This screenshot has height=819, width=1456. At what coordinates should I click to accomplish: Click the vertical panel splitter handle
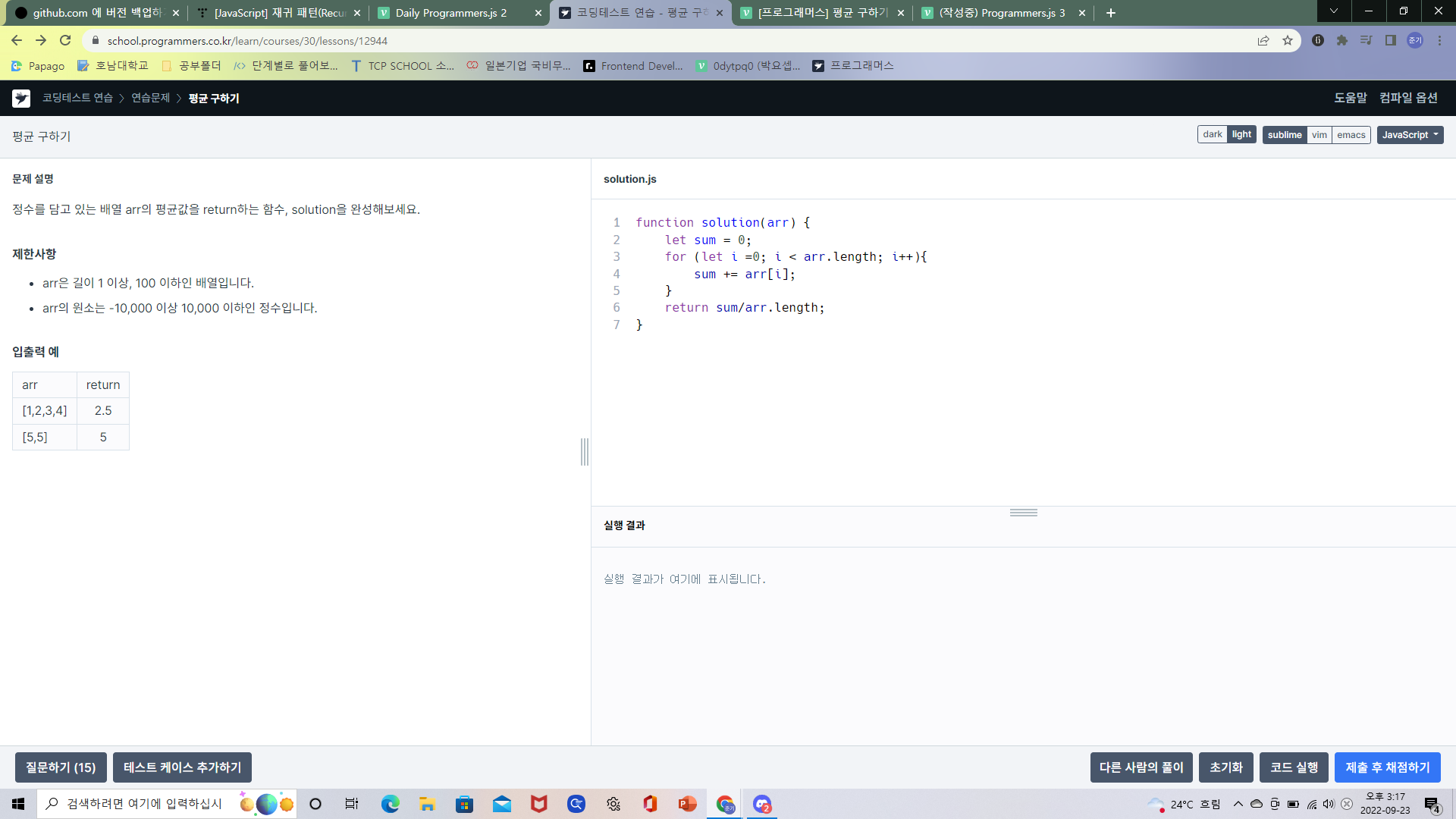pyautogui.click(x=585, y=452)
